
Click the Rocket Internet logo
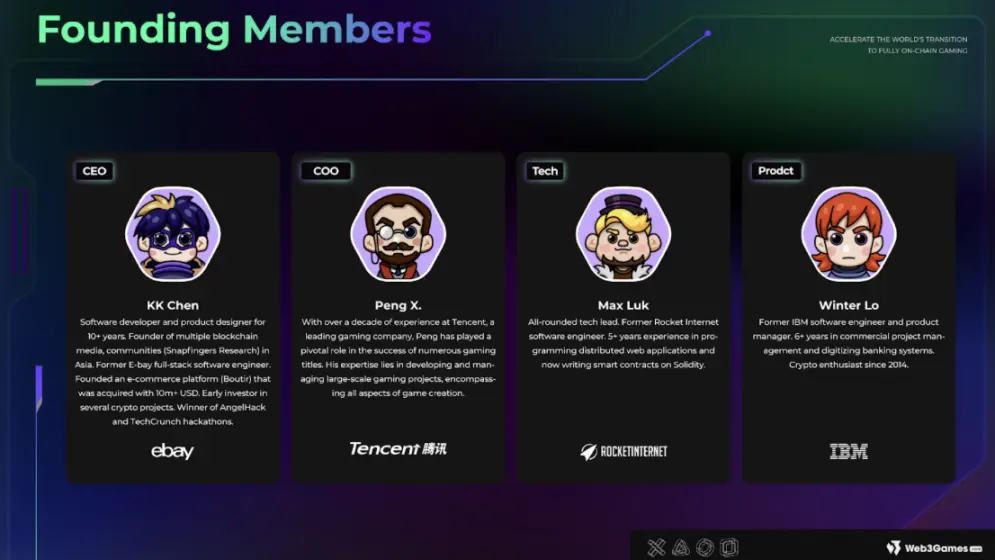point(624,451)
